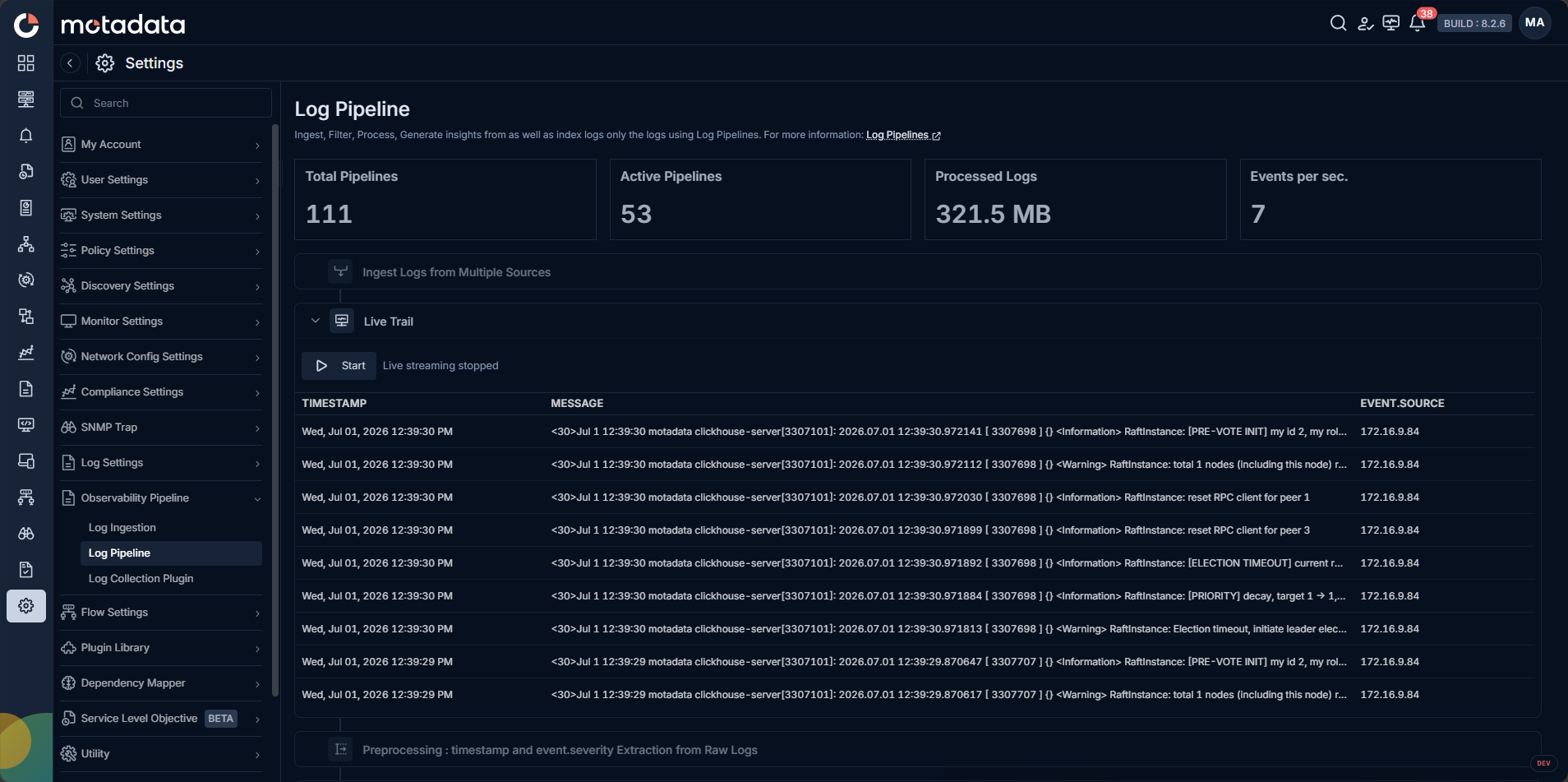Open the user check icon in top bar
This screenshot has width=1568, height=782.
(1365, 23)
